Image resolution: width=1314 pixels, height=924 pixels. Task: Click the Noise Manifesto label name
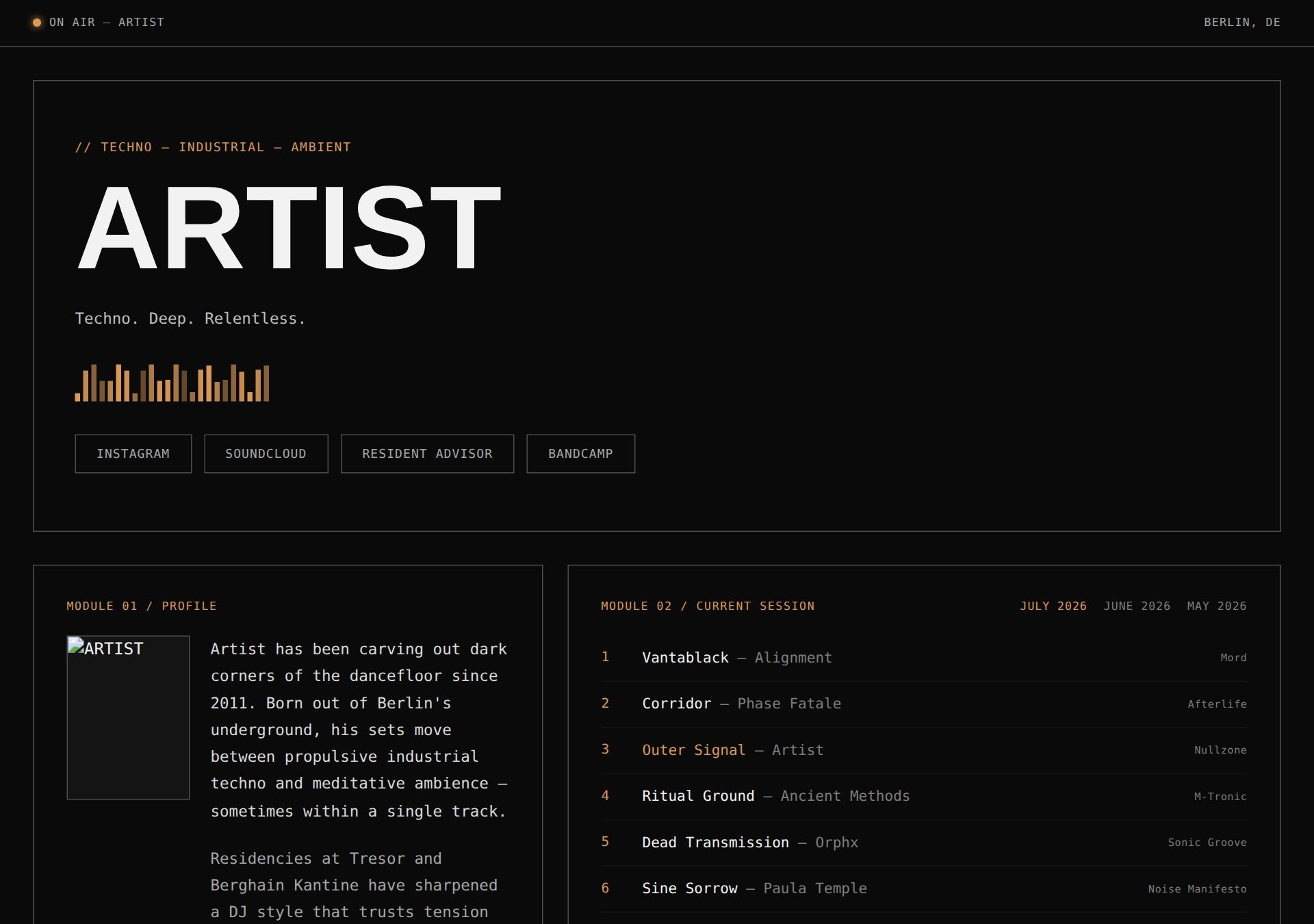pos(1197,889)
